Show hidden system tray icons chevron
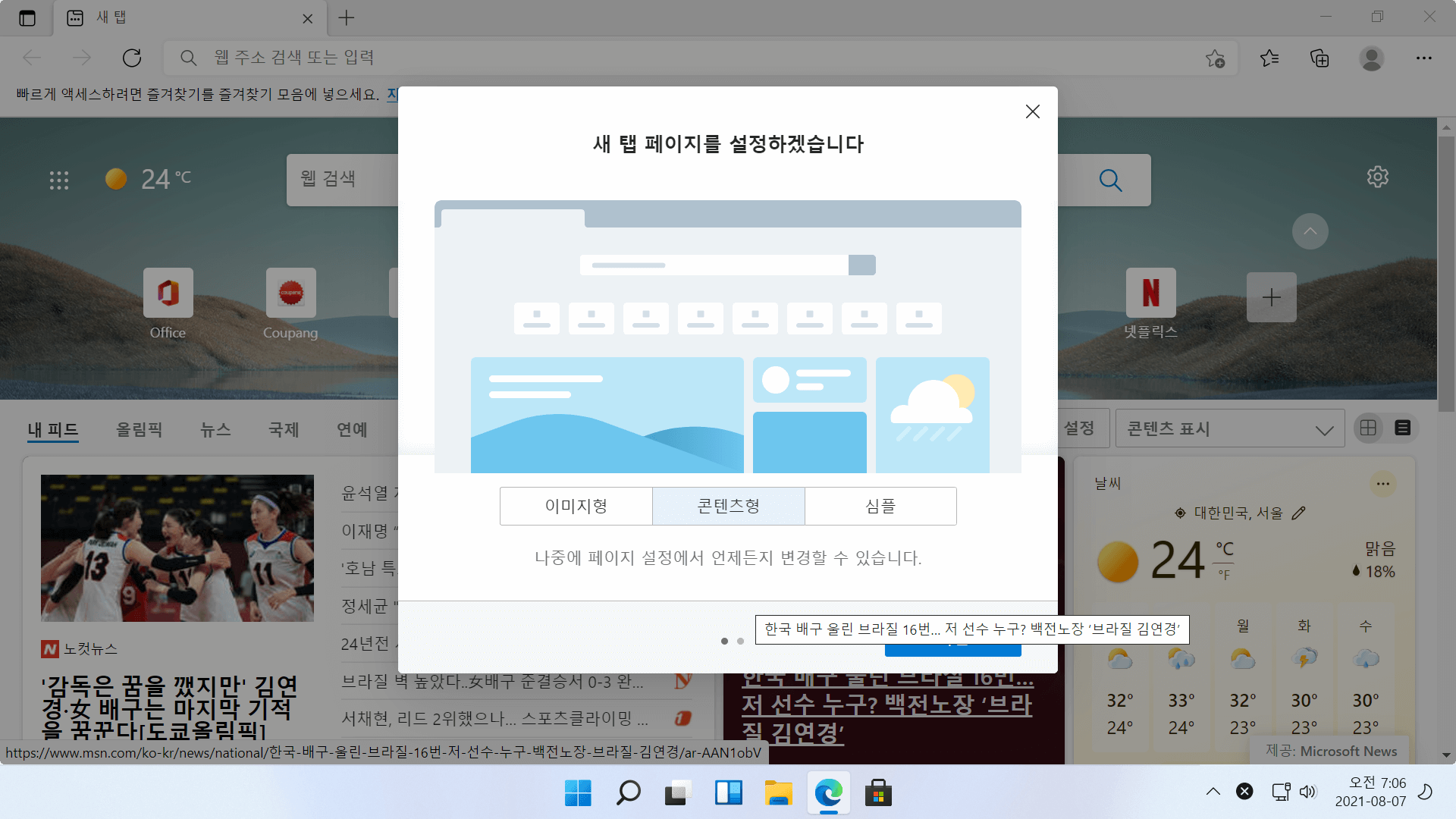The width and height of the screenshot is (1456, 819). pos(1213,792)
